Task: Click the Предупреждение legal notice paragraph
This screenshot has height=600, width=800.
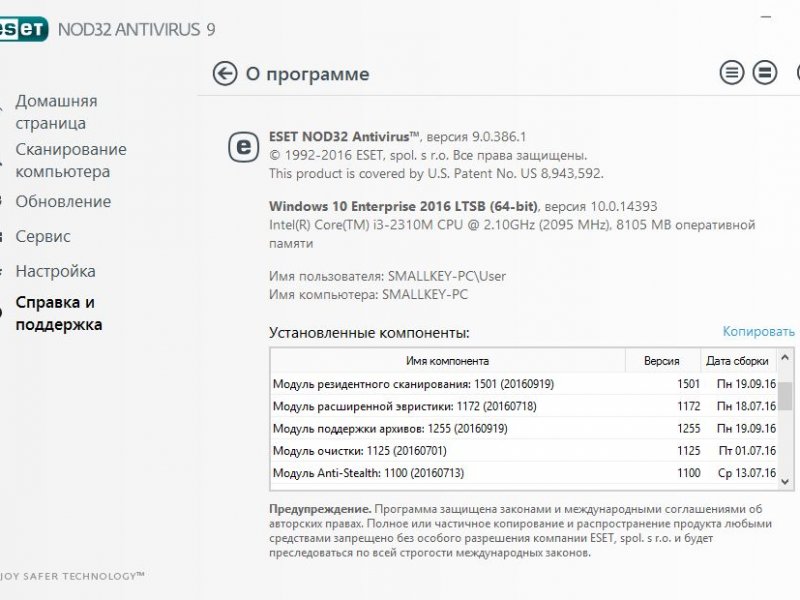Action: [x=520, y=531]
